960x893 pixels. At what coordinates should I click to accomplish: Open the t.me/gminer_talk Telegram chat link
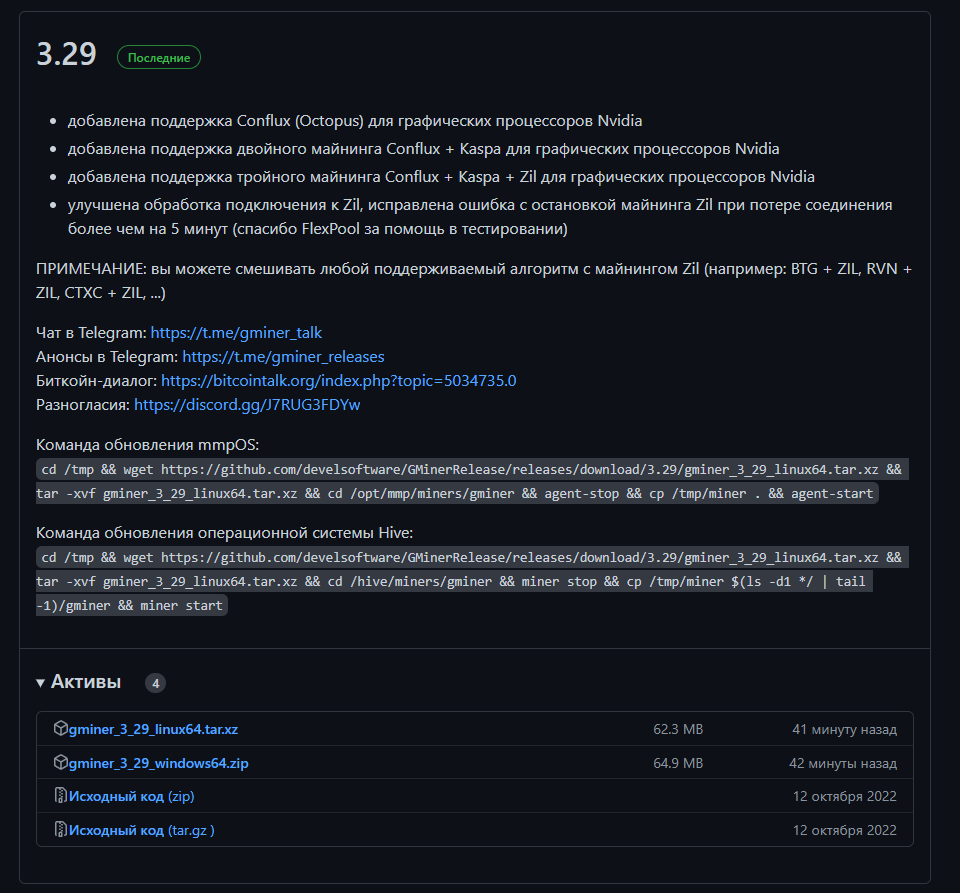pos(236,332)
